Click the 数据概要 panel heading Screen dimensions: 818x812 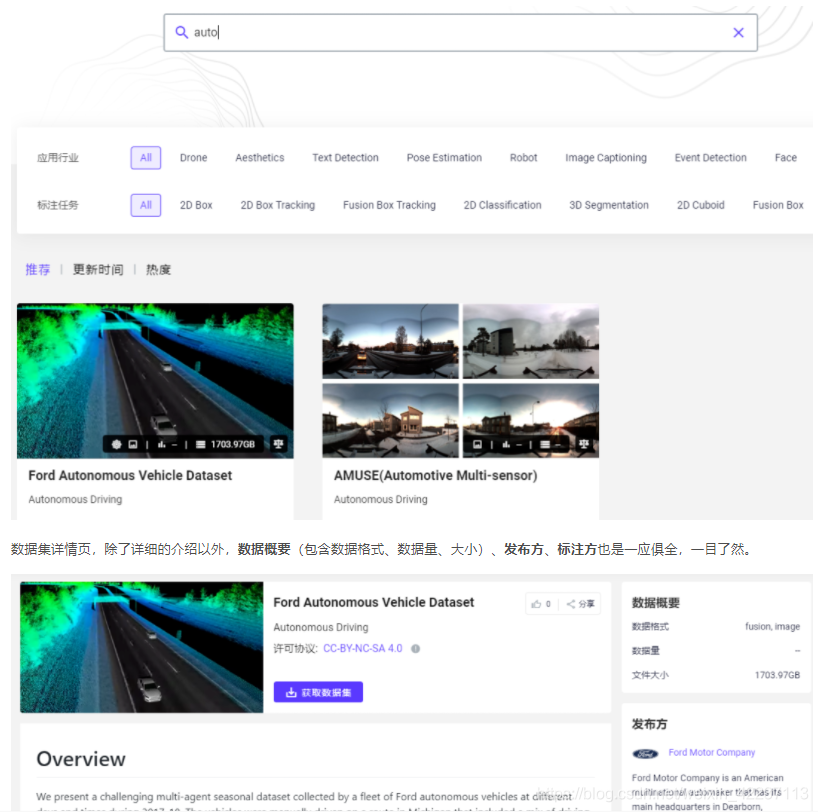click(655, 603)
